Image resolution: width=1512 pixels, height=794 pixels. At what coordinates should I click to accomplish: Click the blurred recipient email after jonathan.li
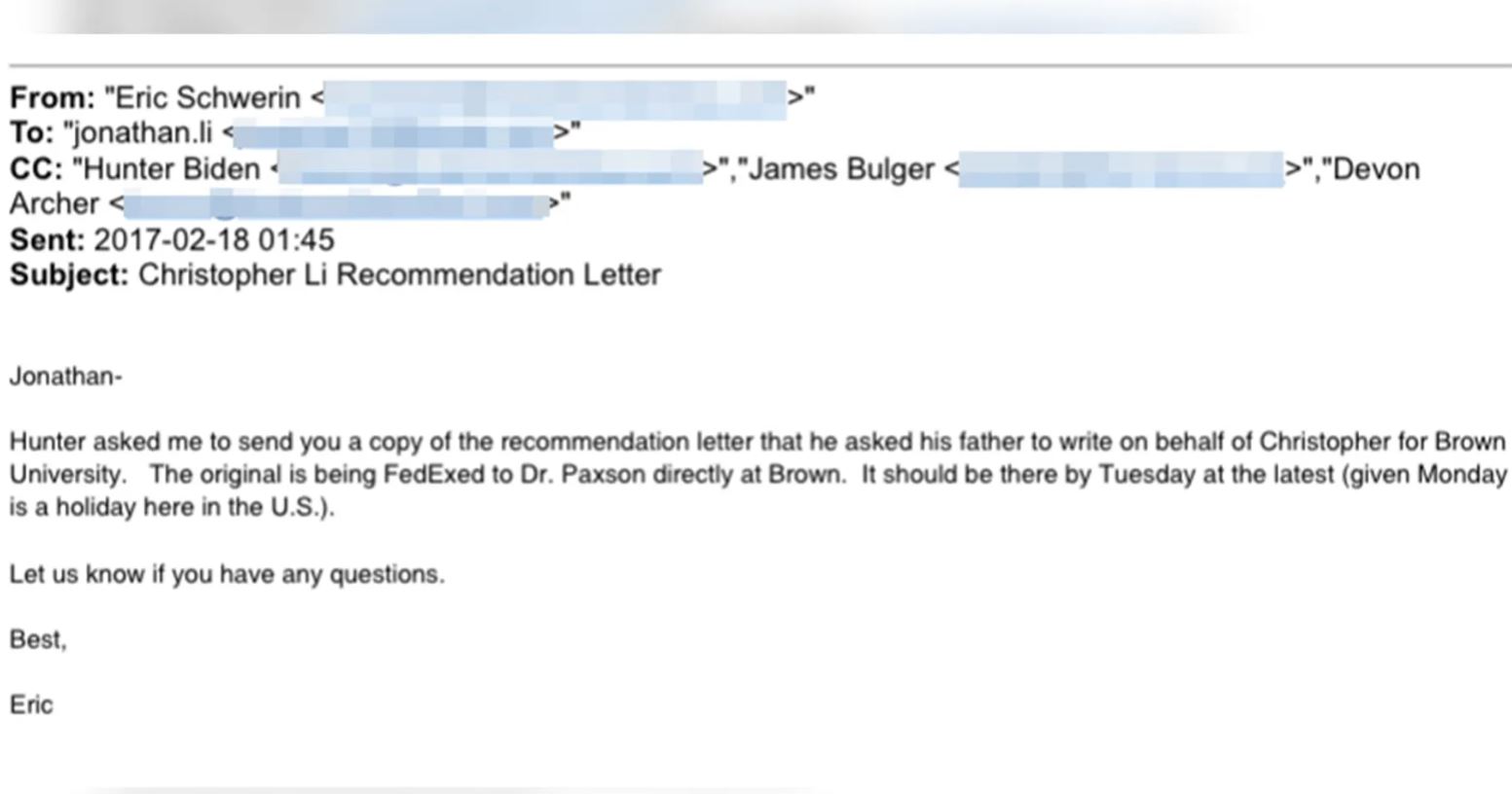[x=393, y=133]
